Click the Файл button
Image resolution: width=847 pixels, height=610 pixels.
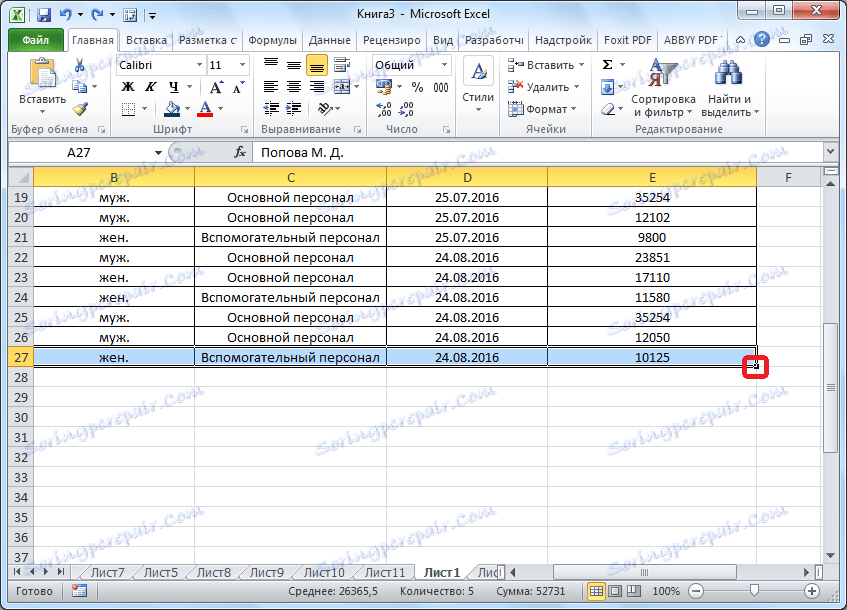pos(36,41)
